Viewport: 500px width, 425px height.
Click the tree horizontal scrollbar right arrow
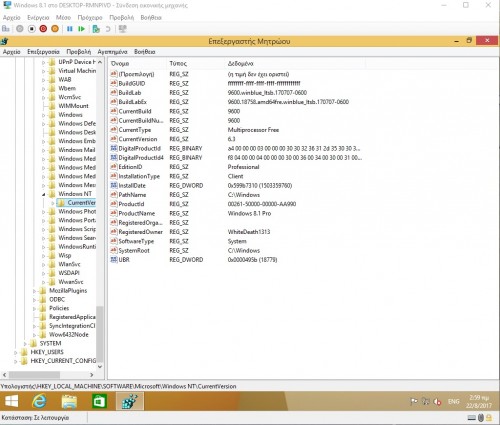click(x=91, y=375)
